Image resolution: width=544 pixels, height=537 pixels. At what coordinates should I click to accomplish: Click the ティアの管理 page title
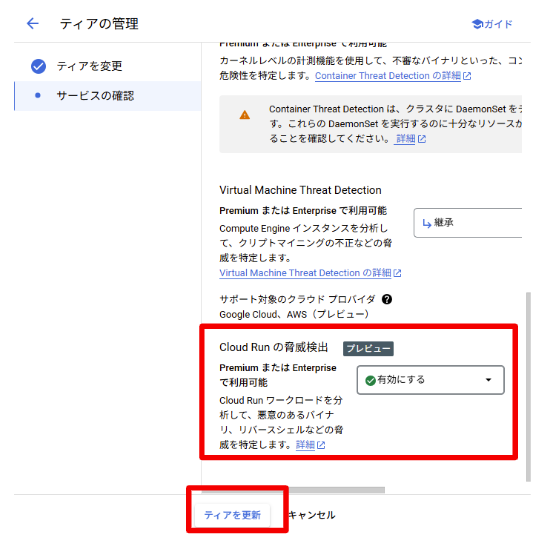tap(99, 24)
